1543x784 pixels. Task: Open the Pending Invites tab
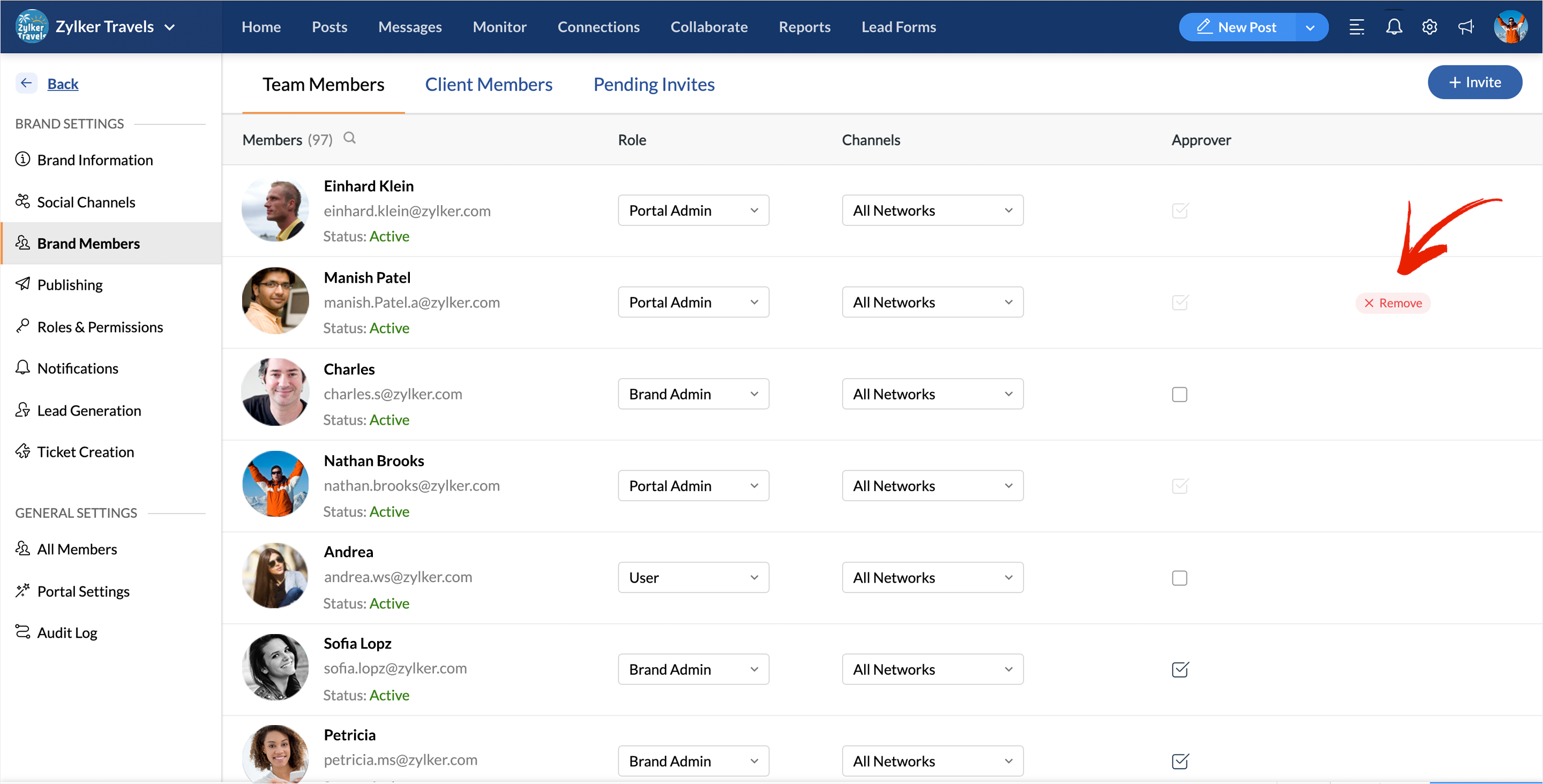pos(654,85)
